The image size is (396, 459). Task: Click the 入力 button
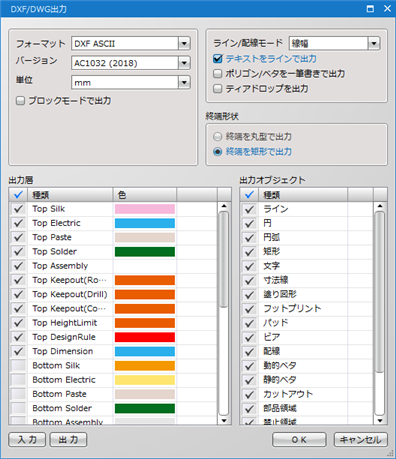(x=27, y=440)
